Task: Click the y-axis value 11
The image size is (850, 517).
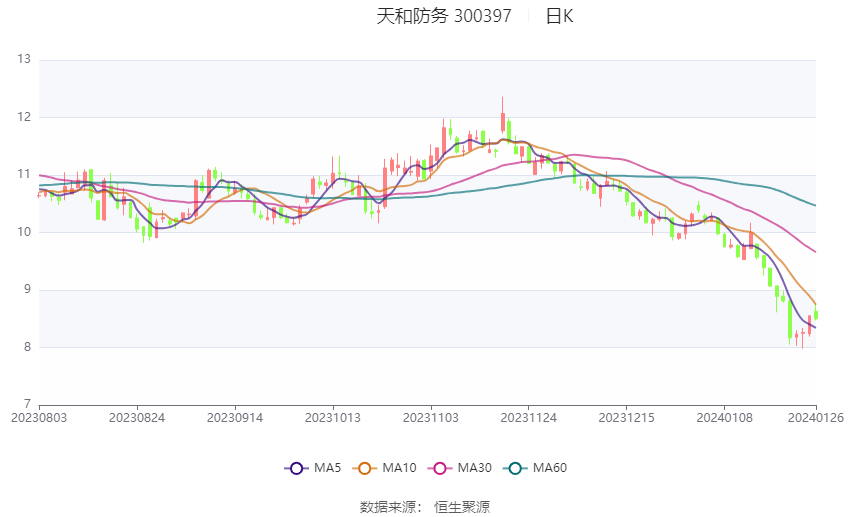Action: (24, 174)
